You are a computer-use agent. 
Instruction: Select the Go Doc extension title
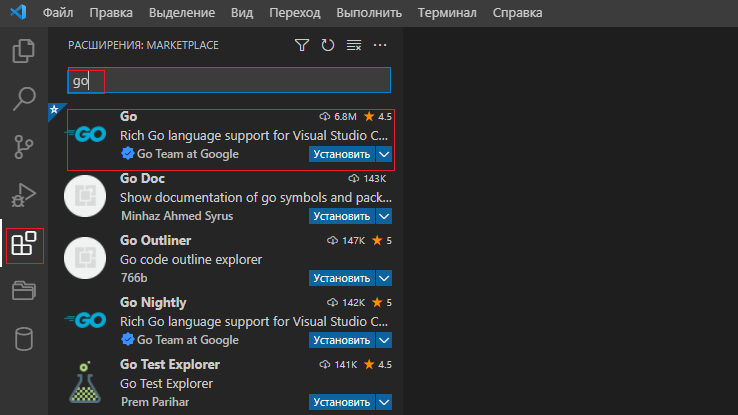tap(142, 178)
